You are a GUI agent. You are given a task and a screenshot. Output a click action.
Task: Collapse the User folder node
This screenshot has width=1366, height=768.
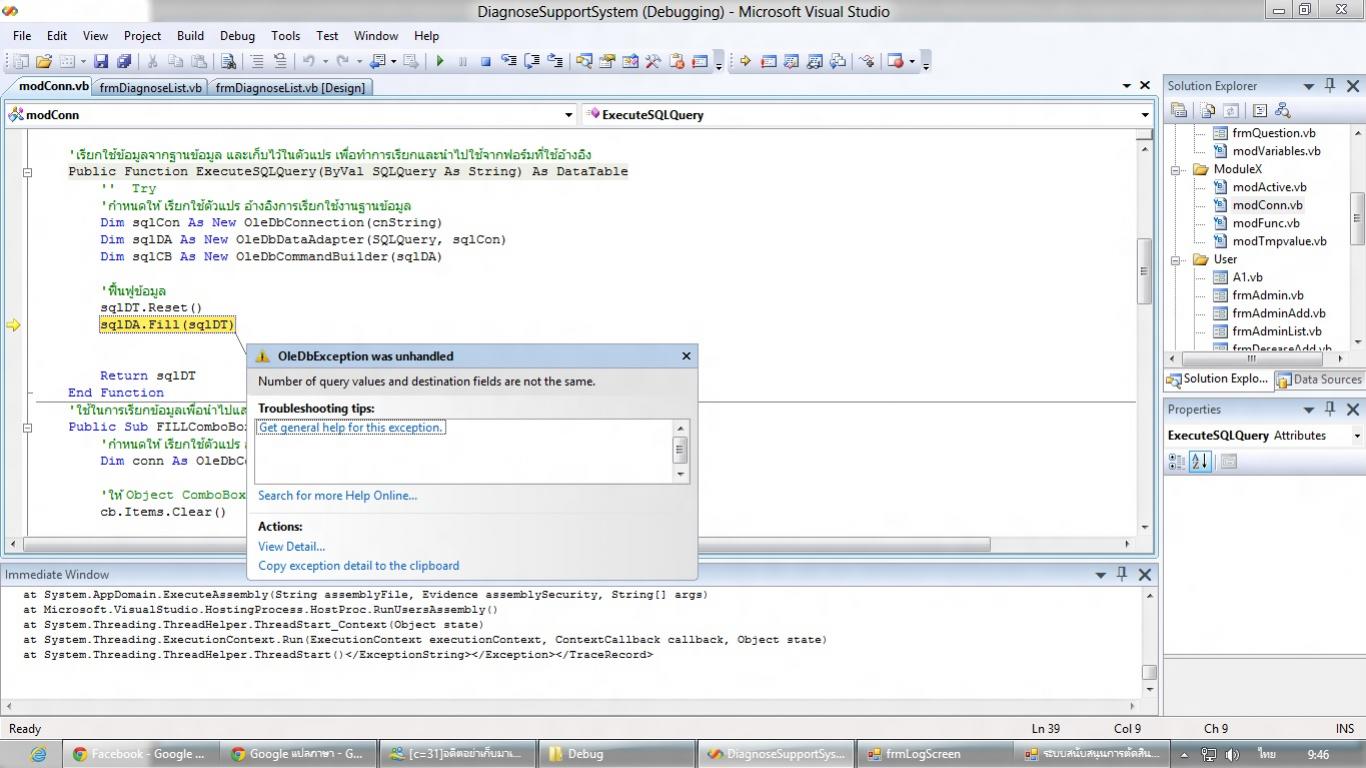pyautogui.click(x=1177, y=259)
